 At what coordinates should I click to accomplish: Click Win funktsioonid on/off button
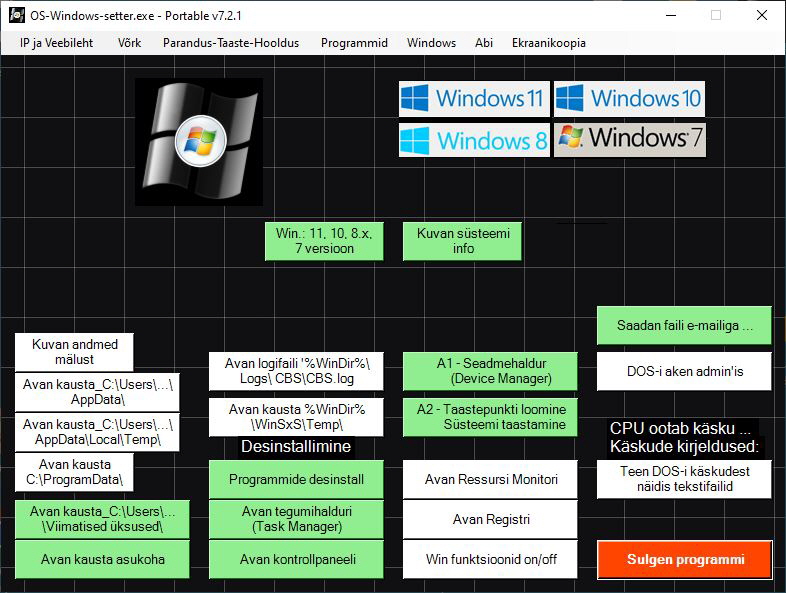[x=490, y=559]
